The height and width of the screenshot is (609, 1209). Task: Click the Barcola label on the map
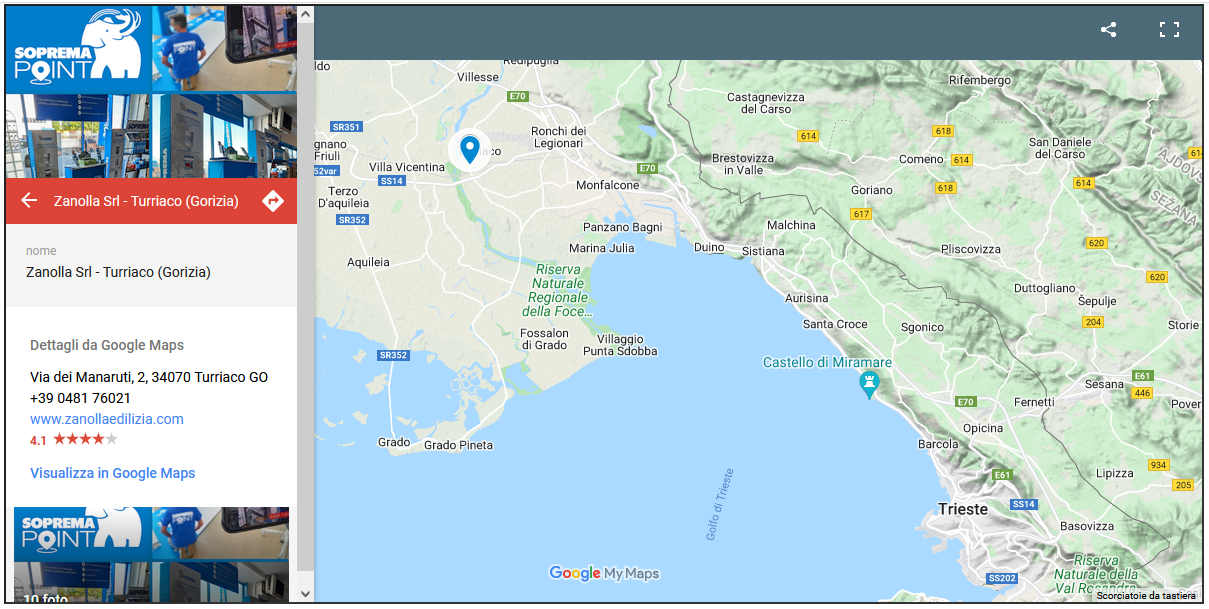click(938, 444)
